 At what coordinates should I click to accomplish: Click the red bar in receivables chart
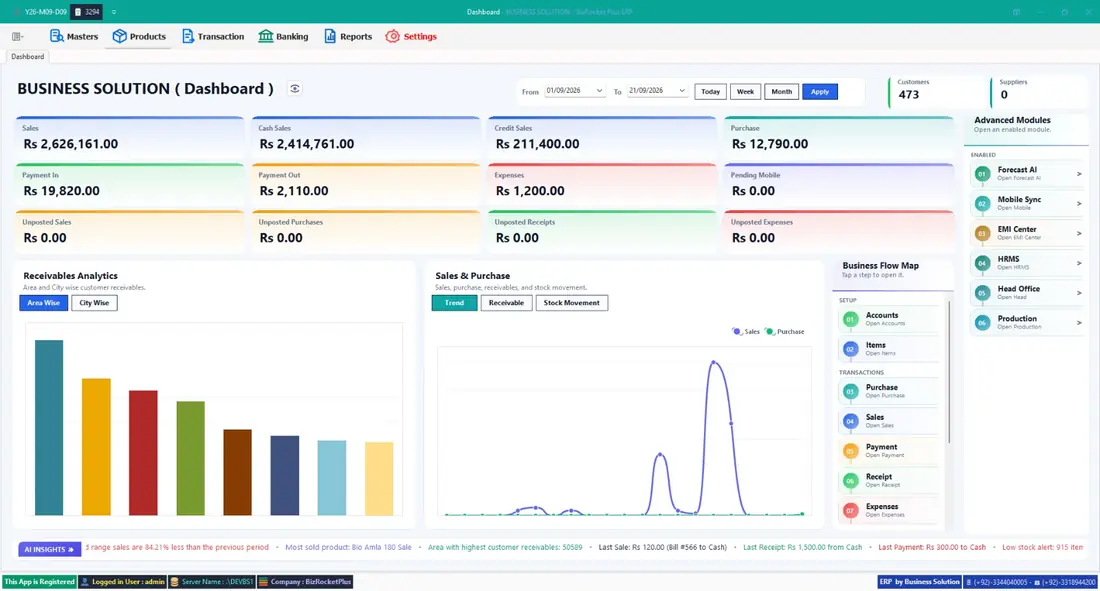click(x=143, y=453)
